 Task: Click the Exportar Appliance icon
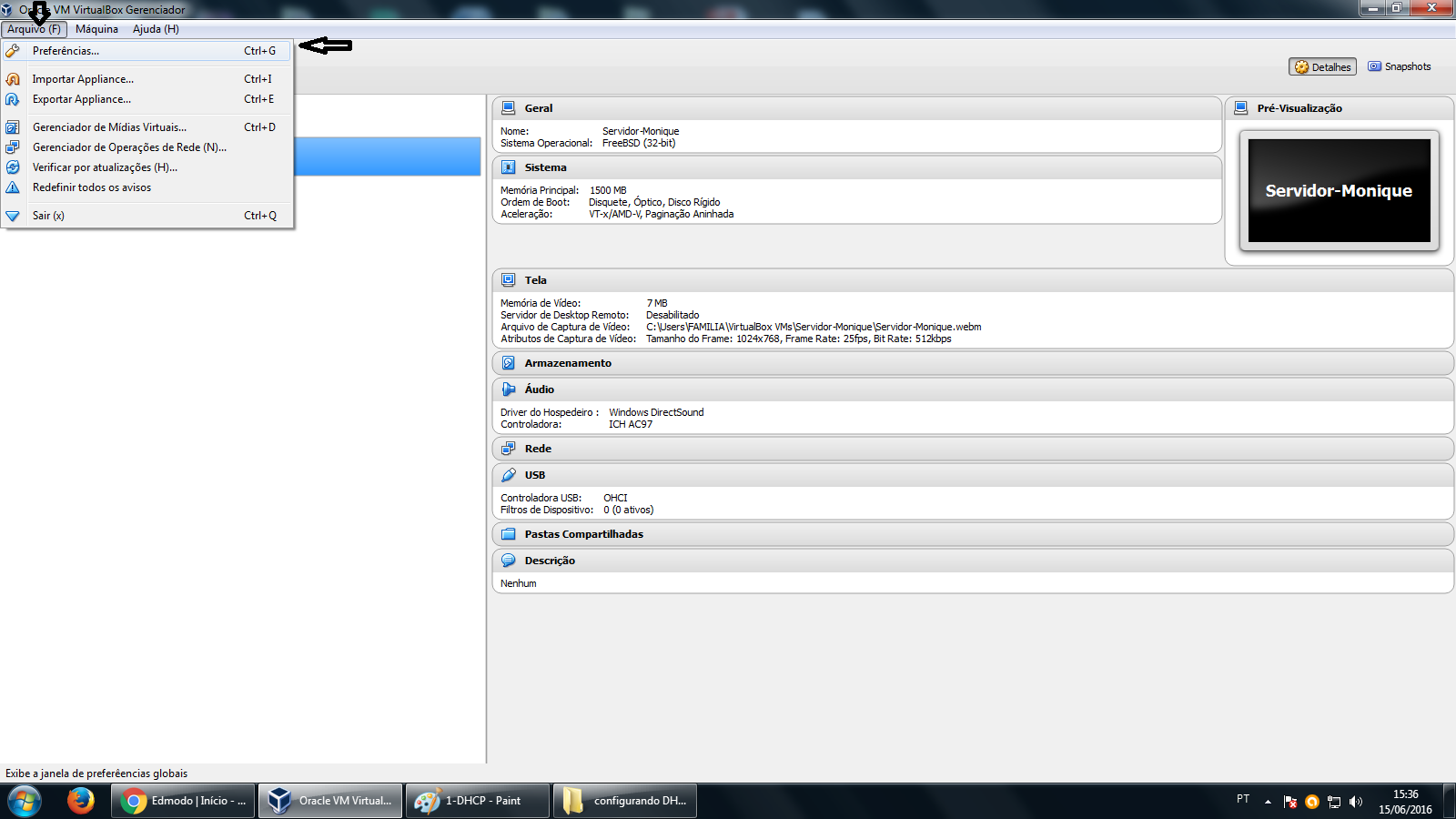click(13, 99)
